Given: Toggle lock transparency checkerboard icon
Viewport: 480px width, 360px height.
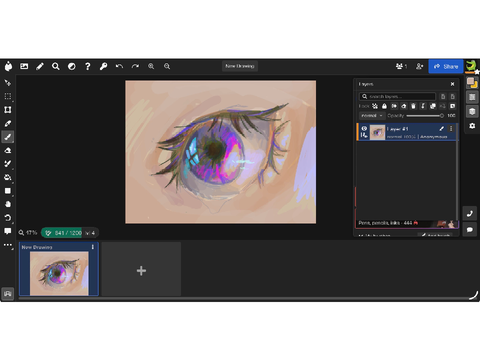Looking at the screenshot, I should pos(375,106).
